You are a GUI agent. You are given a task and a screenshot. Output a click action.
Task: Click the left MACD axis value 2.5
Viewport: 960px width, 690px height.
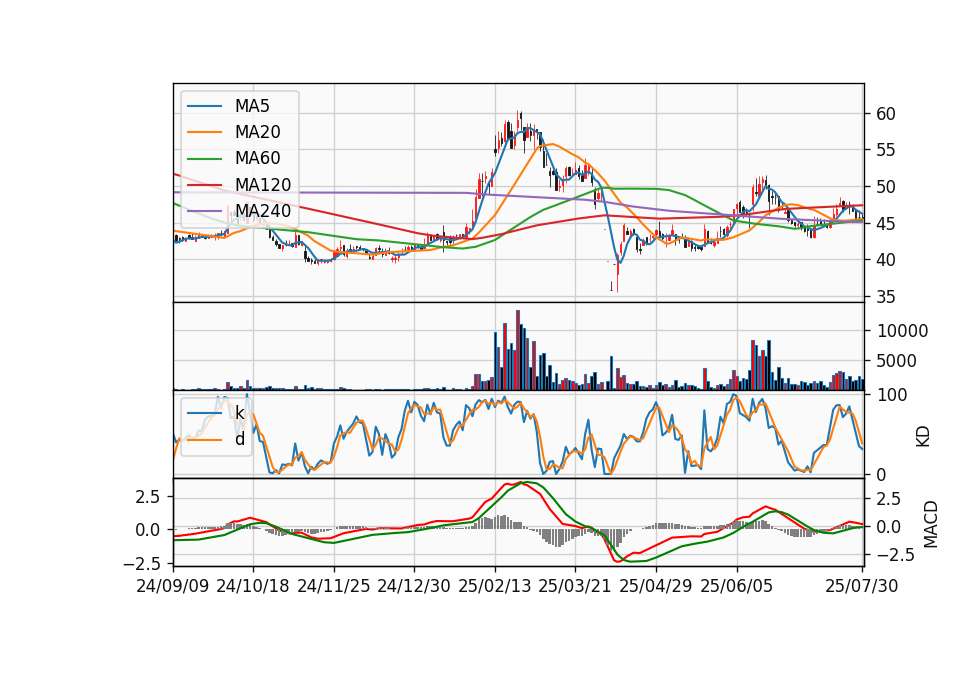coord(148,497)
